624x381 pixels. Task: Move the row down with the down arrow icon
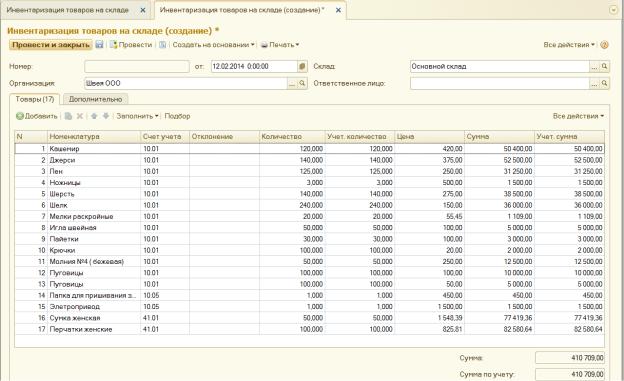(106, 116)
